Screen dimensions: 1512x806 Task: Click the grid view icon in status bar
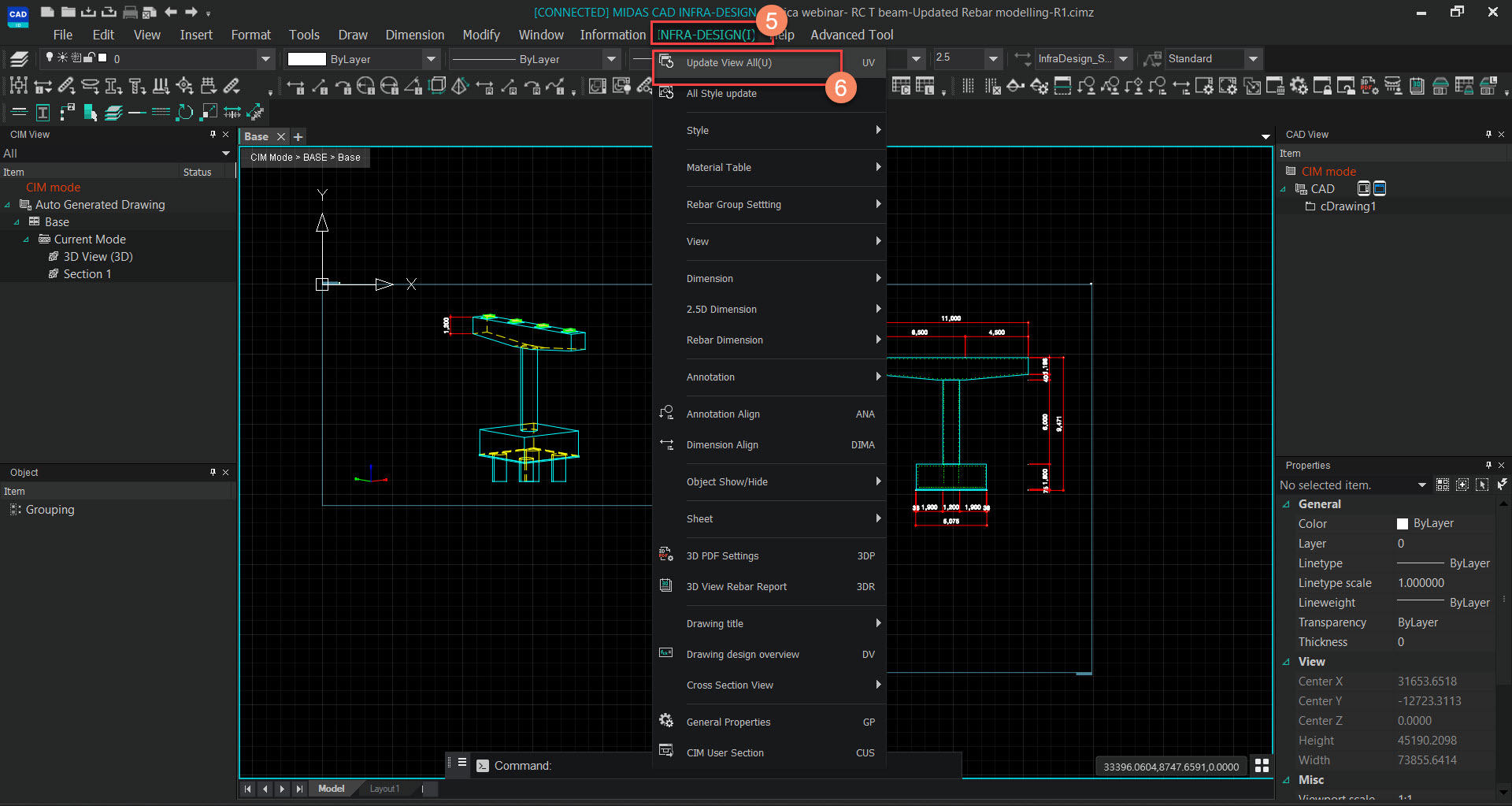(1262, 766)
